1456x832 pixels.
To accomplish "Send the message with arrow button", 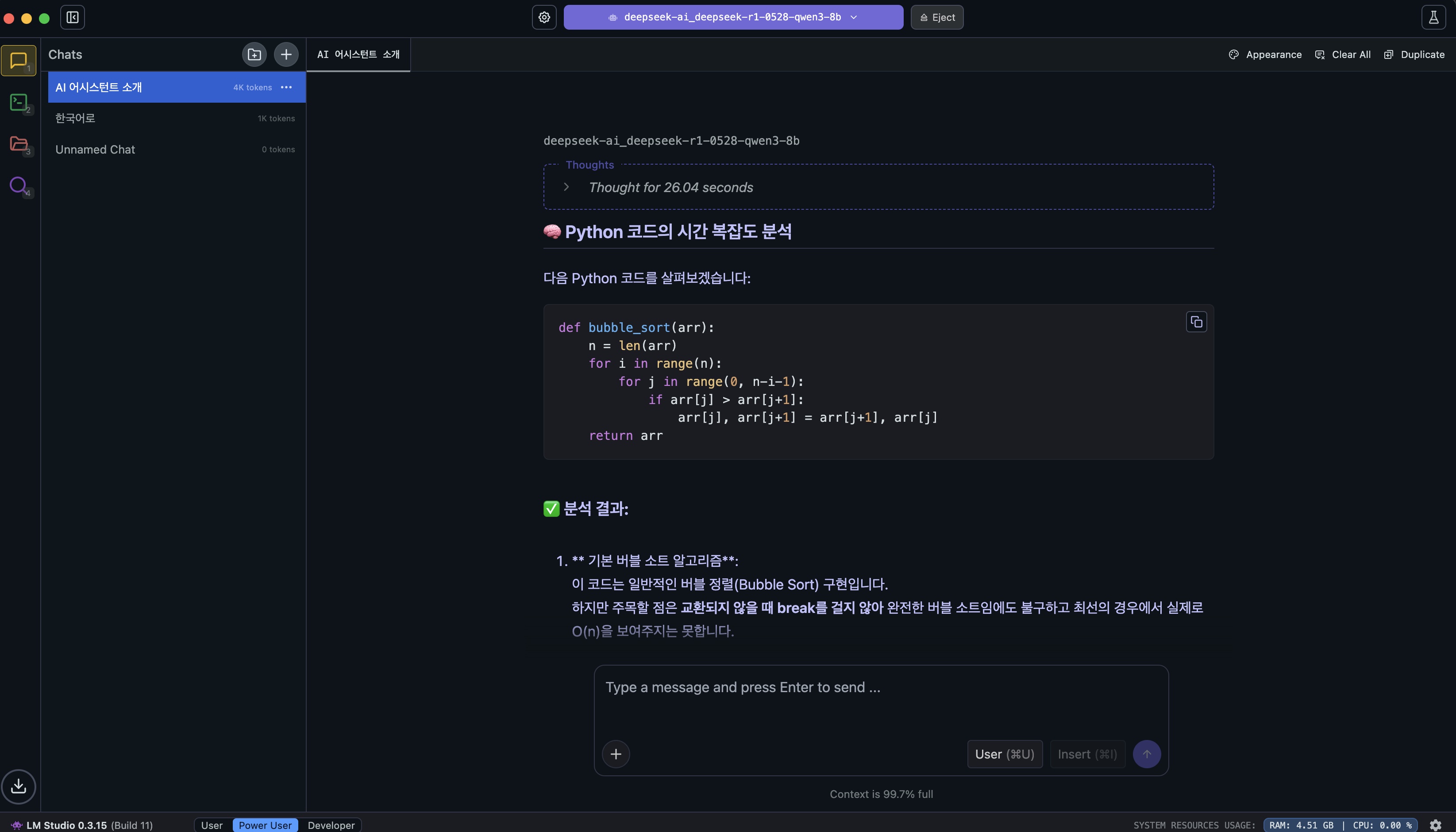I will (x=1147, y=754).
